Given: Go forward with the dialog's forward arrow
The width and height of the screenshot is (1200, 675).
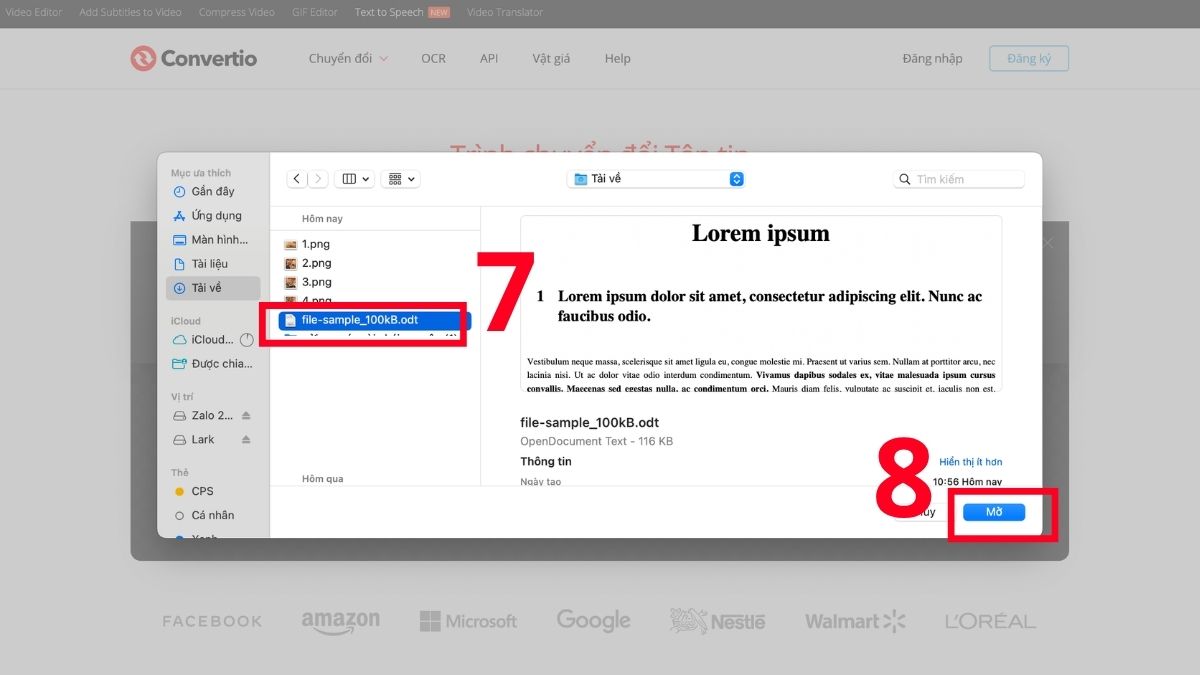Looking at the screenshot, I should point(318,179).
